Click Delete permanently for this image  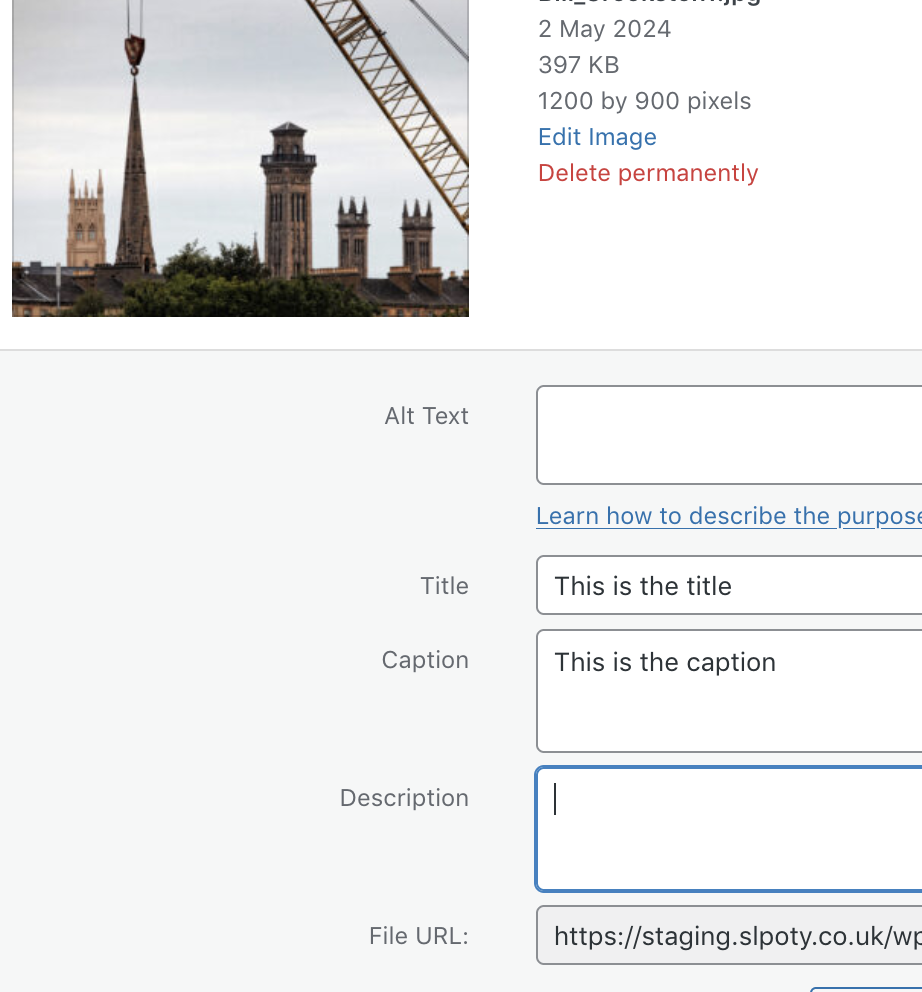pos(647,173)
